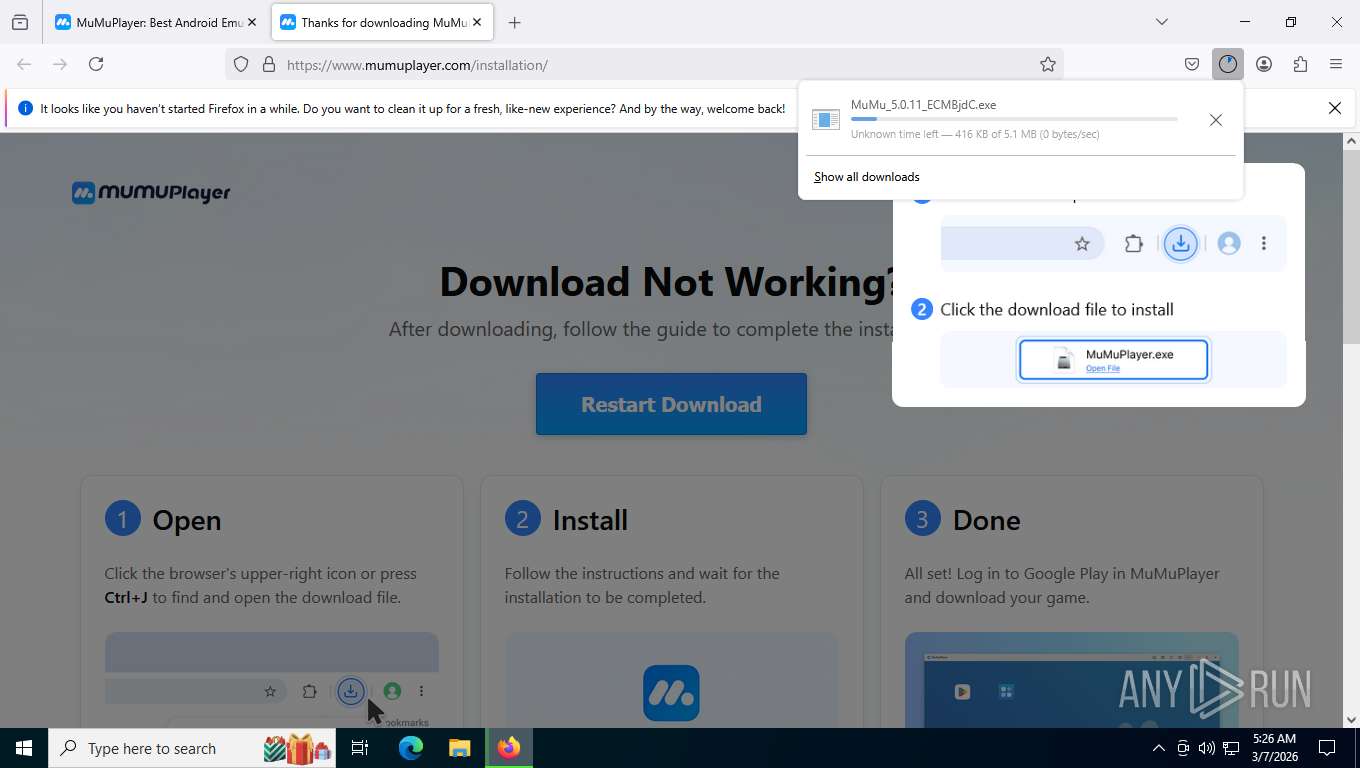Open network status tray icon
This screenshot has height=768, width=1360.
1231,748
